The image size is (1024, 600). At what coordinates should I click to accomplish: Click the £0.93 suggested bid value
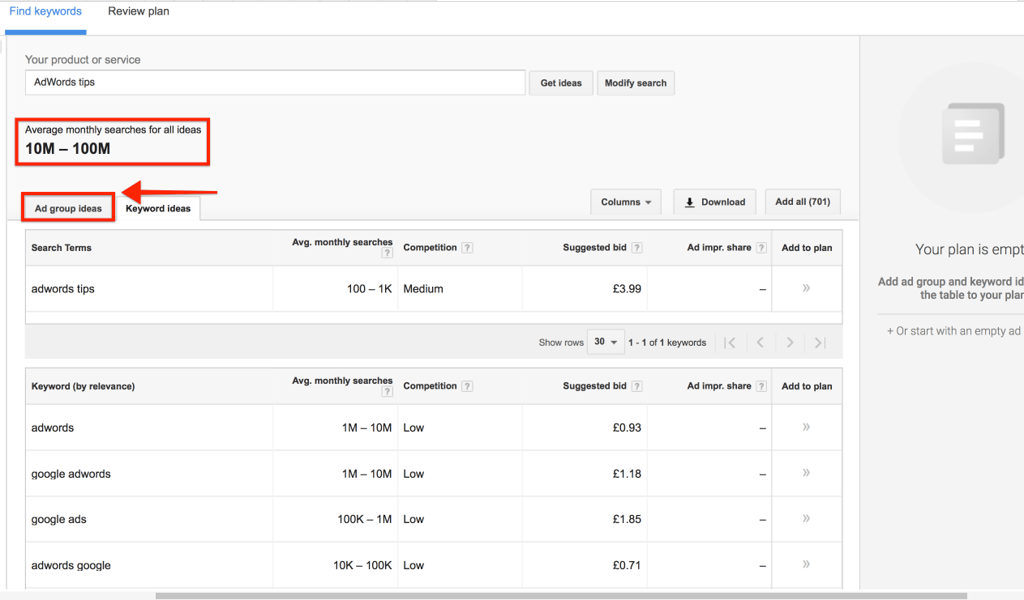(x=627, y=428)
